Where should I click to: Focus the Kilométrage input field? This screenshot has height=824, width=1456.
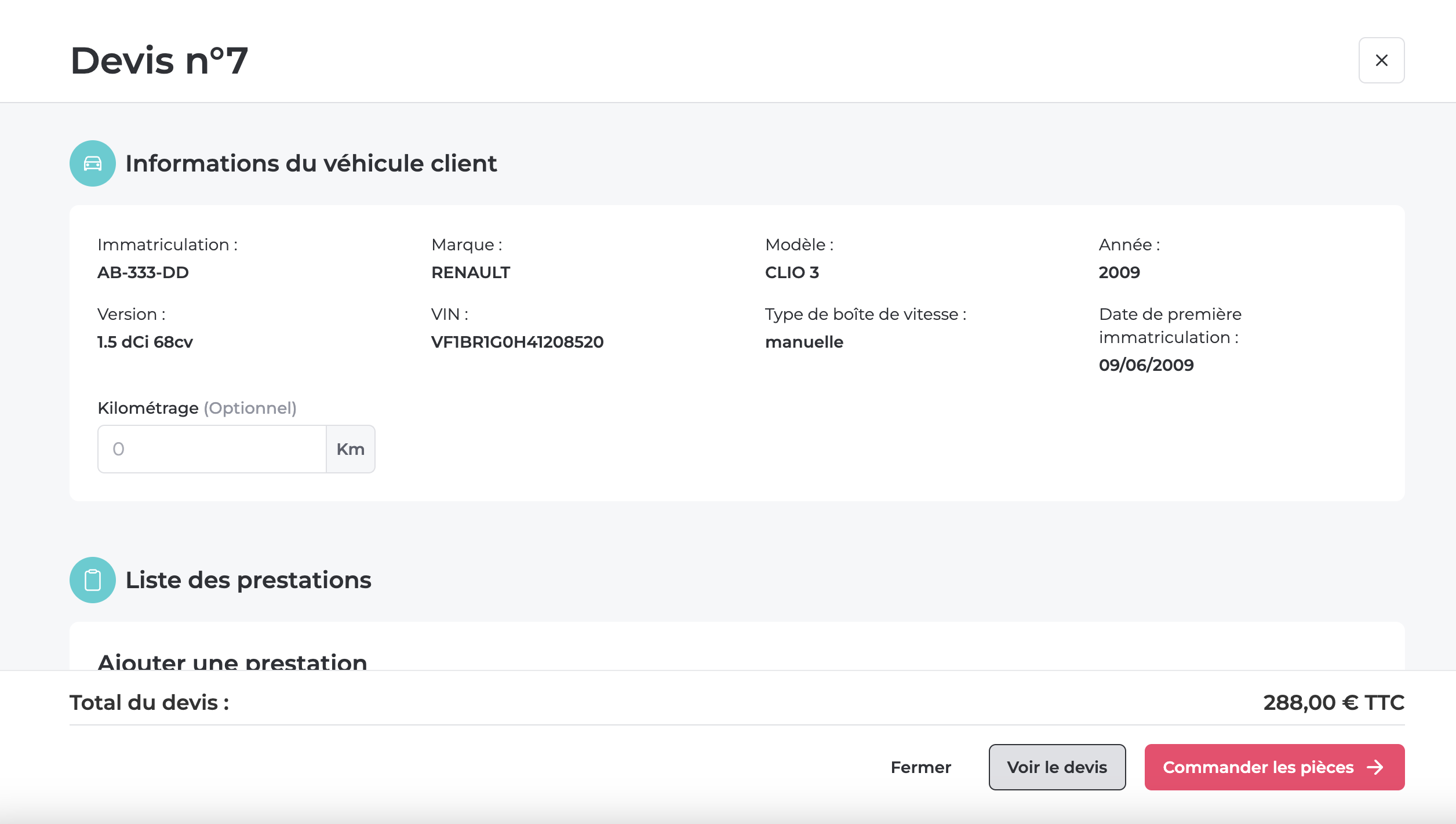click(212, 449)
